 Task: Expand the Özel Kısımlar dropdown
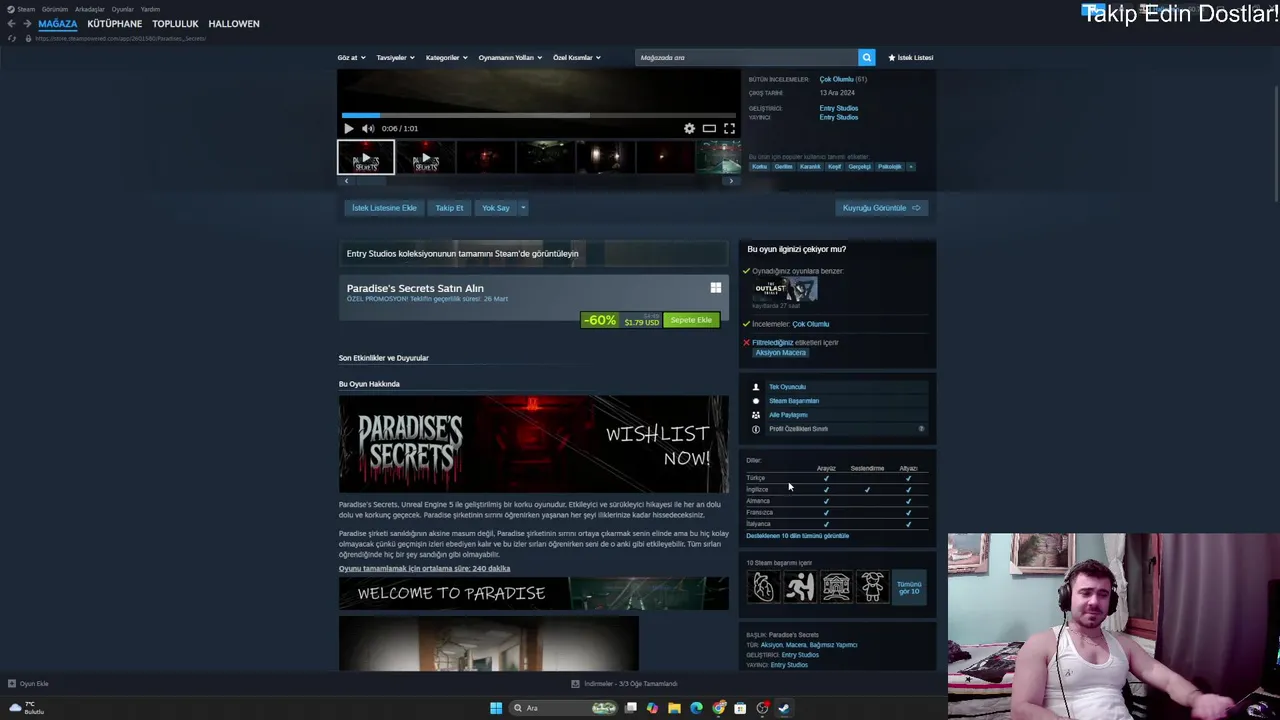tap(577, 57)
